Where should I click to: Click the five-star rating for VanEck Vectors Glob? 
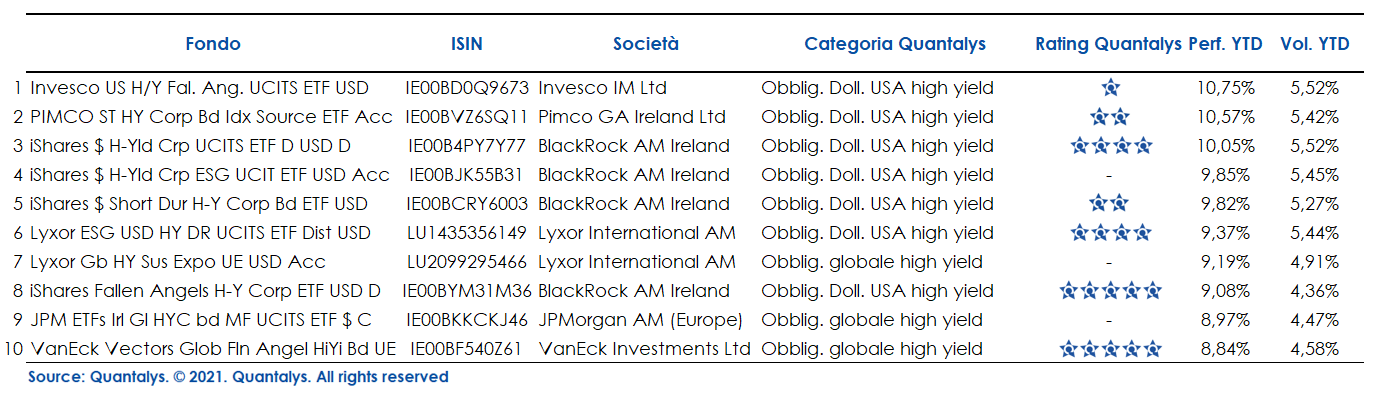(x=1110, y=350)
